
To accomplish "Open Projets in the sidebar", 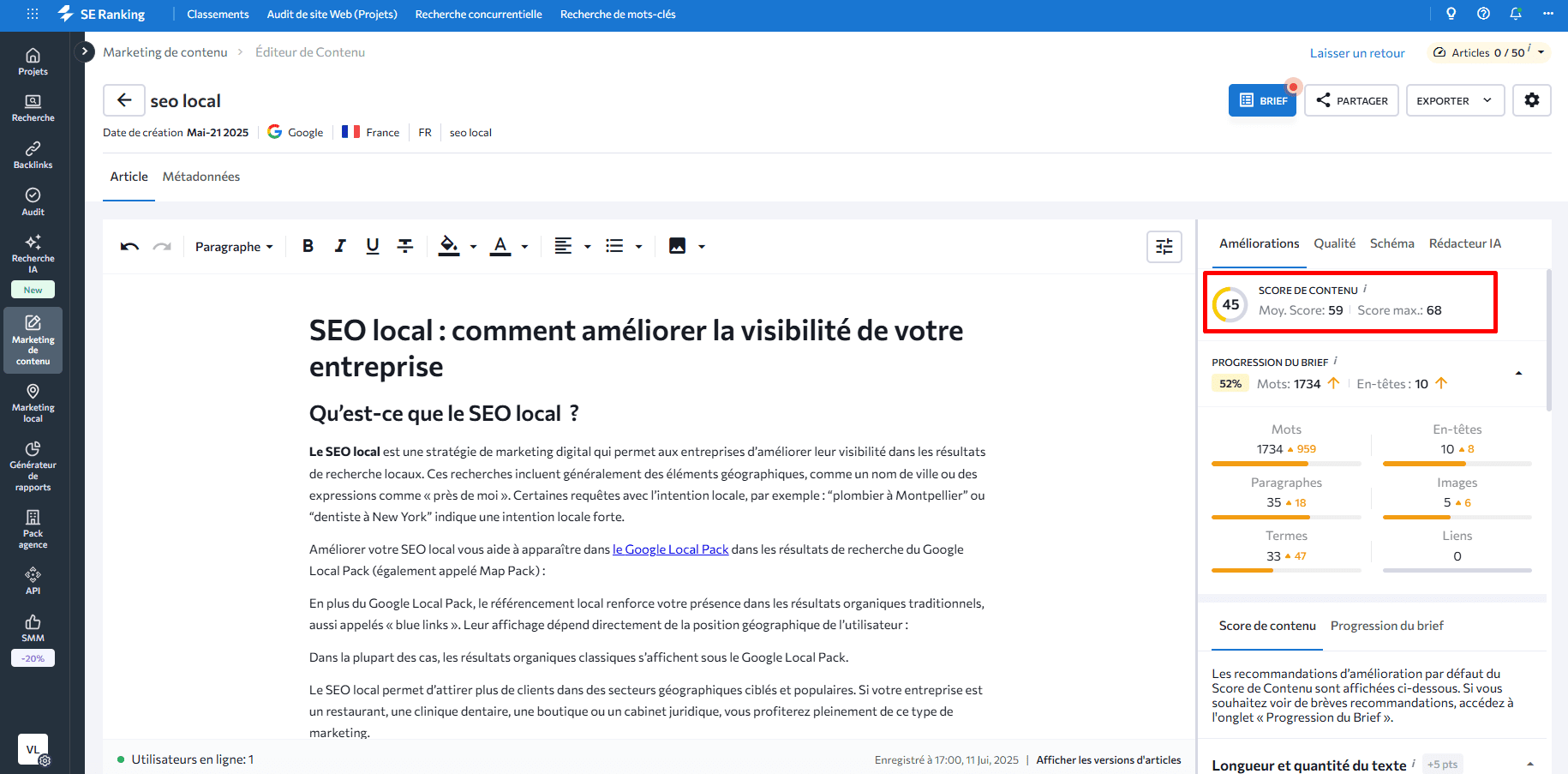I will [33, 62].
